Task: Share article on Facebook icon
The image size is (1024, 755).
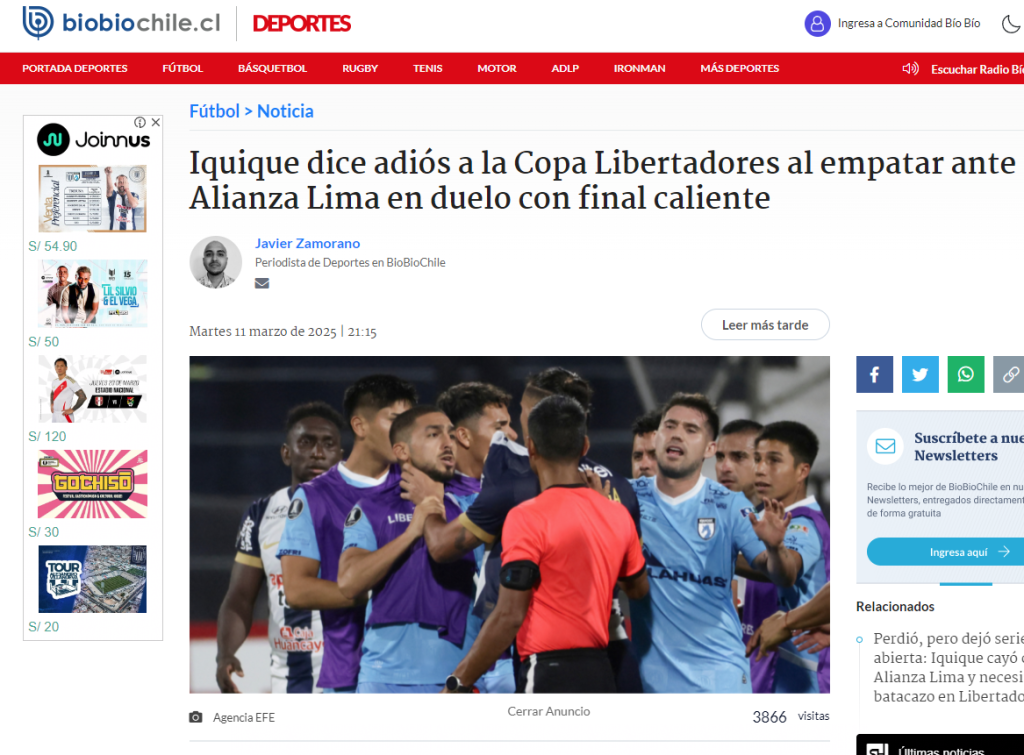Action: 874,374
